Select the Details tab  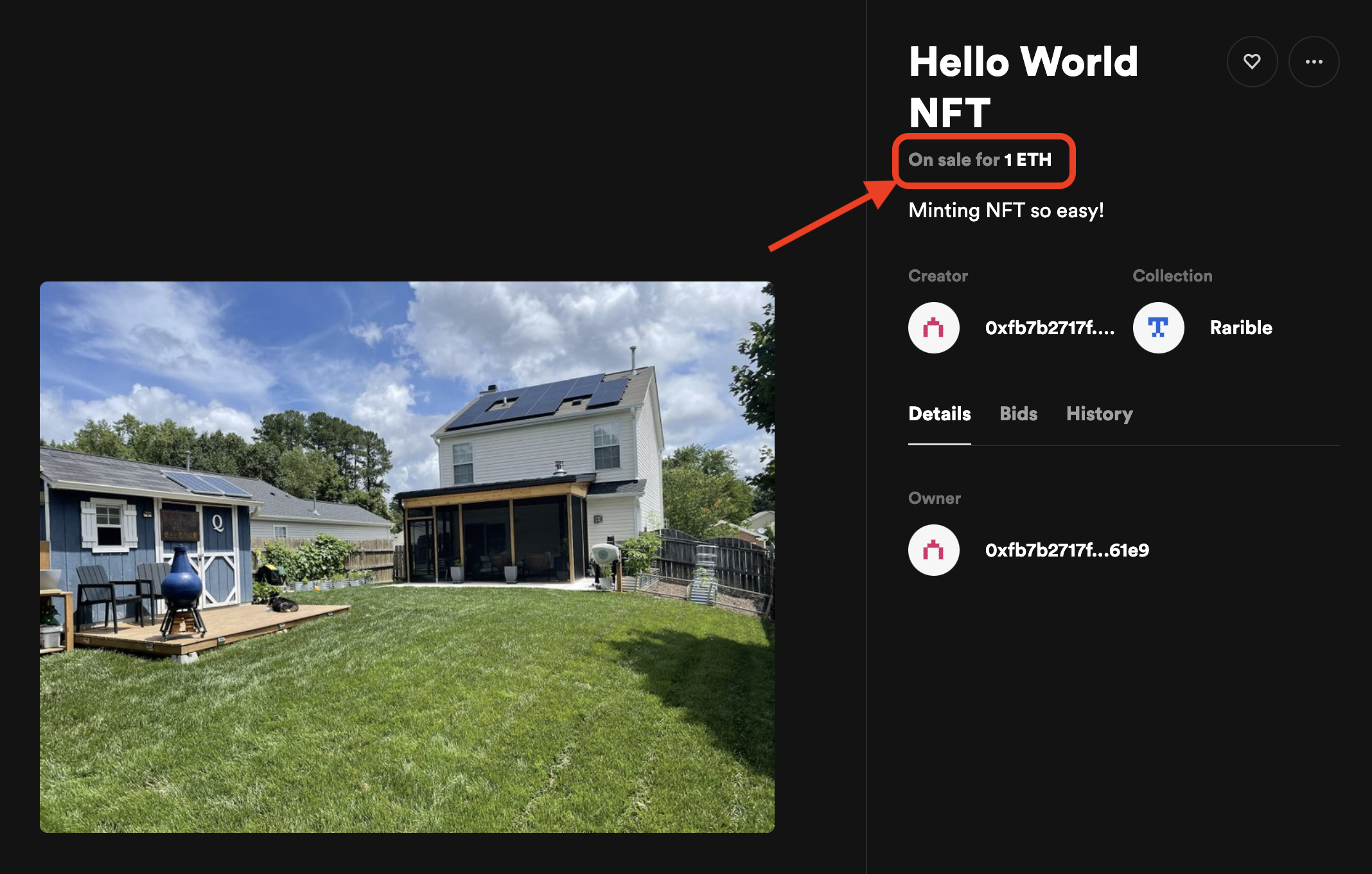[939, 414]
